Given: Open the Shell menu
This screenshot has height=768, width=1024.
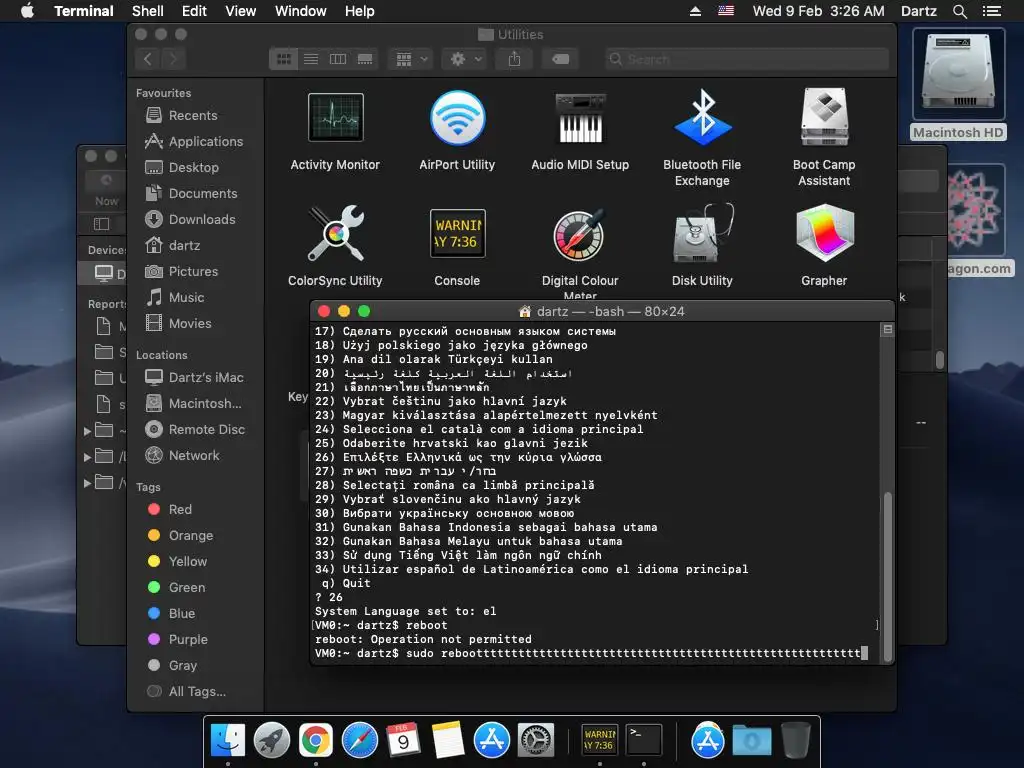Looking at the screenshot, I should click(148, 11).
